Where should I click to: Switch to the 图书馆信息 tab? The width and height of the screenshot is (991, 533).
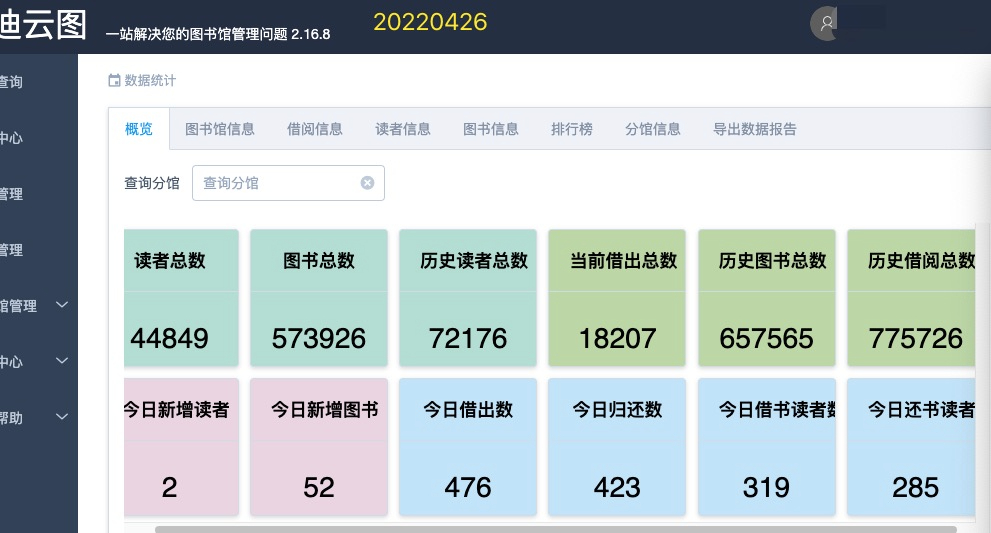(220, 129)
